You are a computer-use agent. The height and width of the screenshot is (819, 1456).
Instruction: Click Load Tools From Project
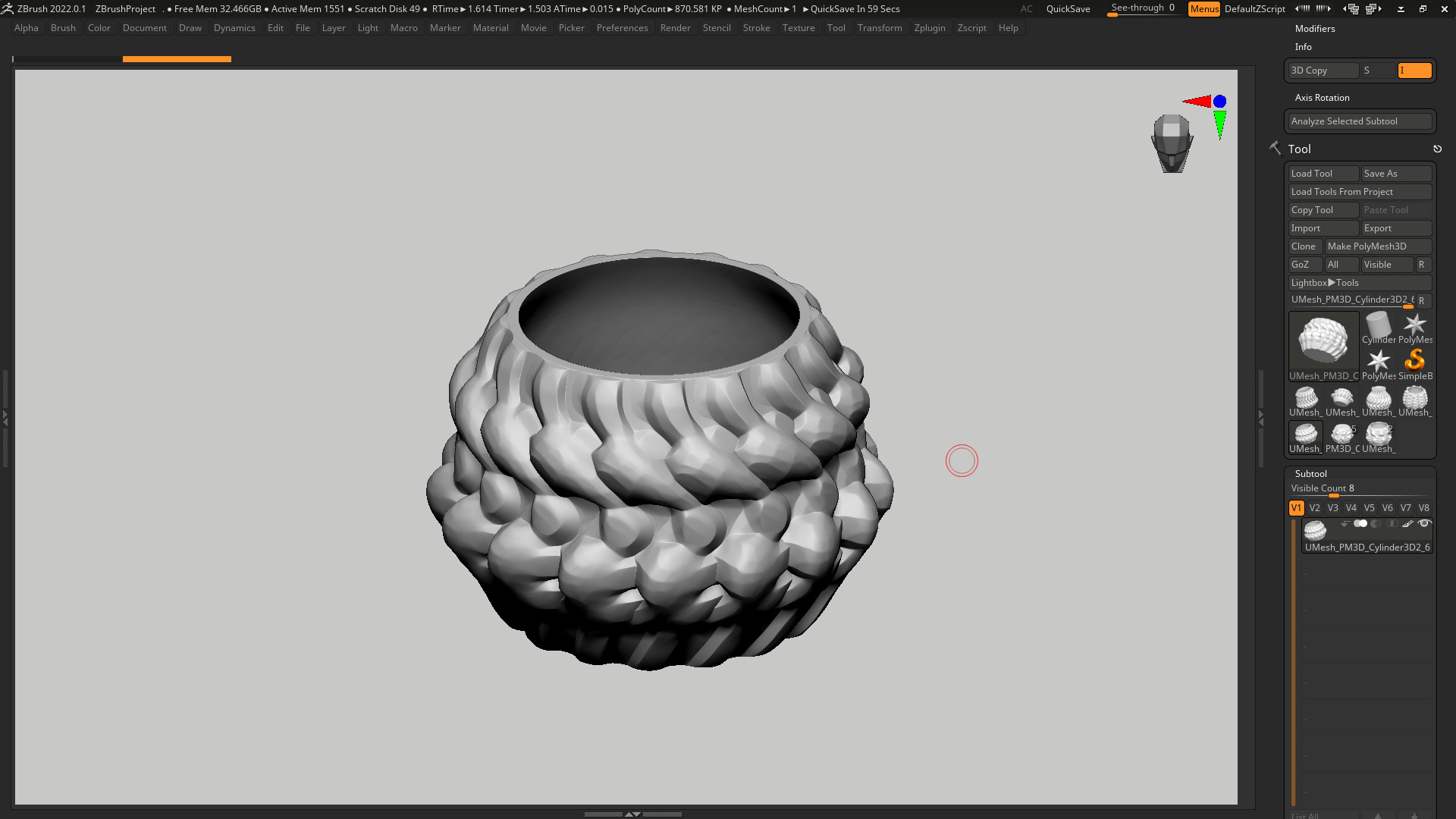tap(1360, 191)
